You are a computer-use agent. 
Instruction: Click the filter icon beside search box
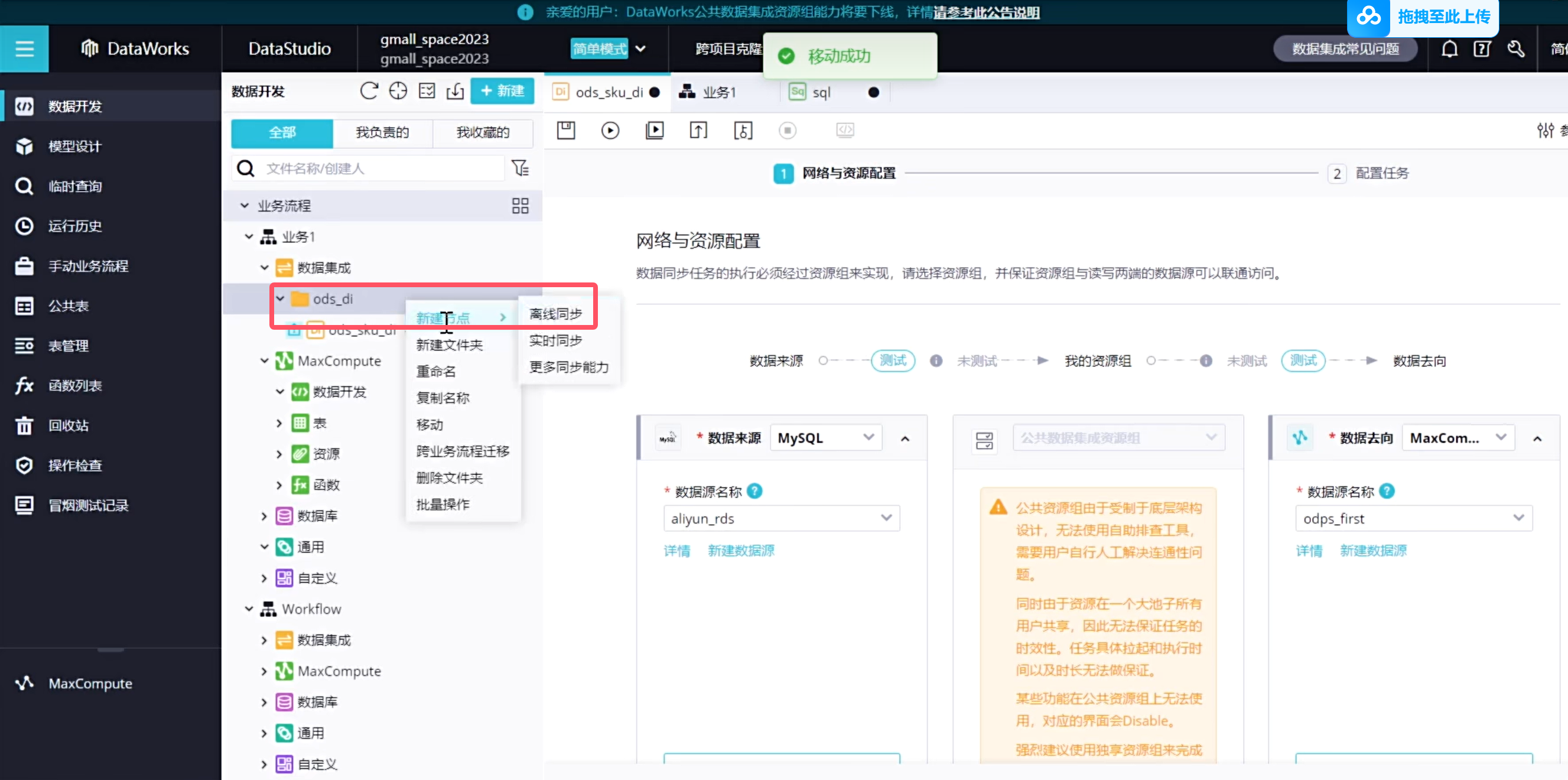tap(521, 168)
